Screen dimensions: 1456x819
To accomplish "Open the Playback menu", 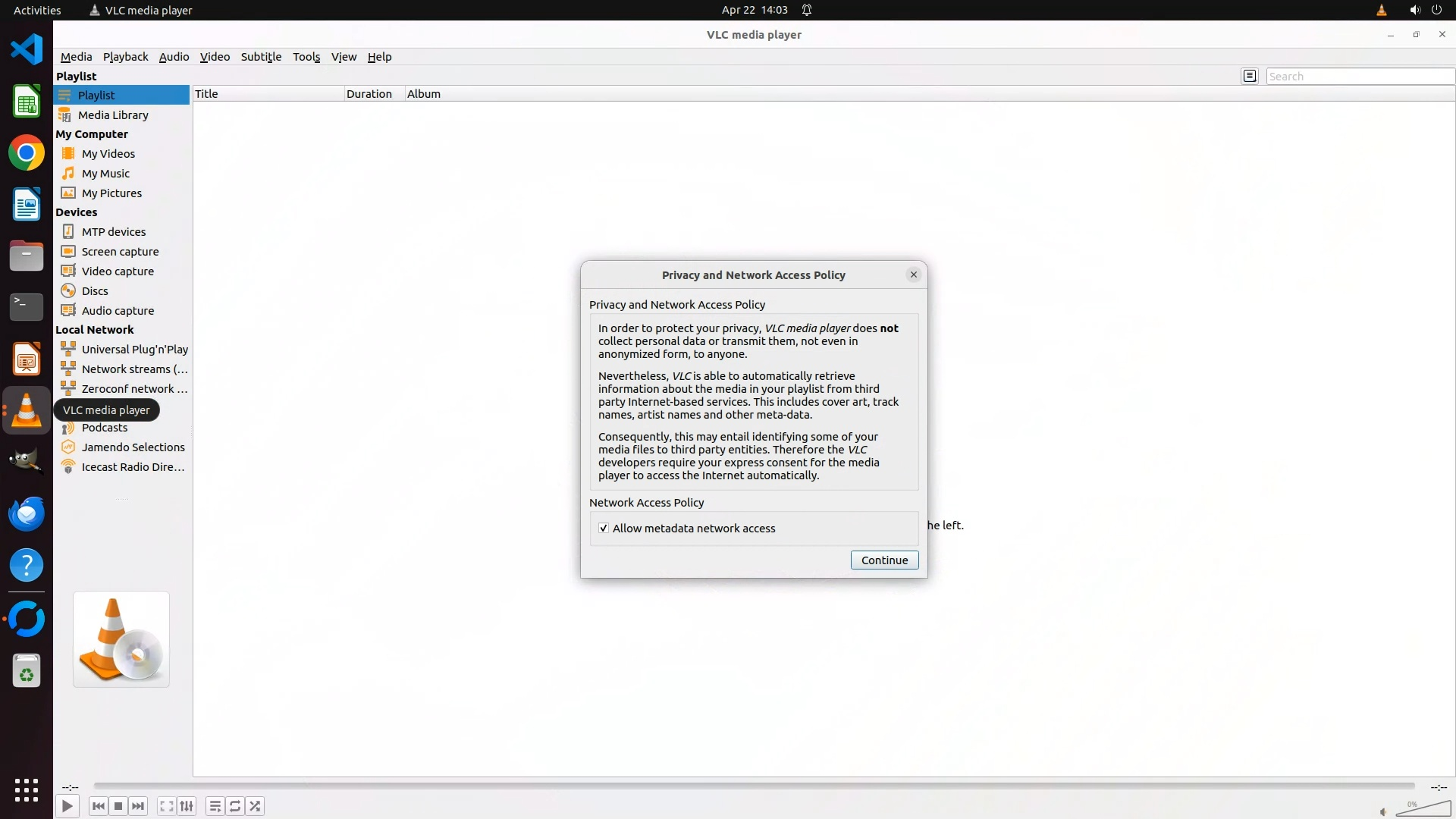I will point(125,57).
